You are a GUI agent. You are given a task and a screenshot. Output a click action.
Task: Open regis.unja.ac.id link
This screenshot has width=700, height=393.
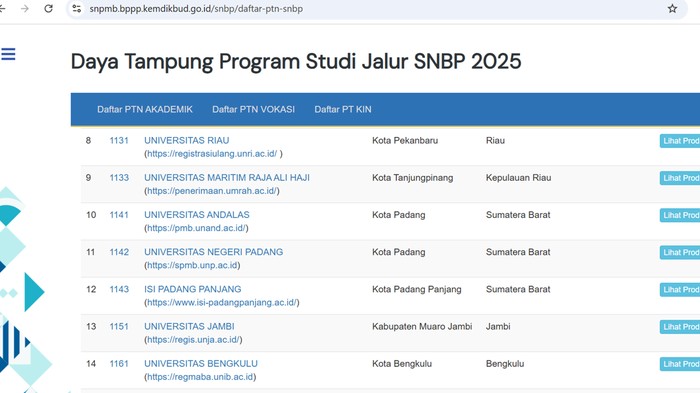pos(193,339)
